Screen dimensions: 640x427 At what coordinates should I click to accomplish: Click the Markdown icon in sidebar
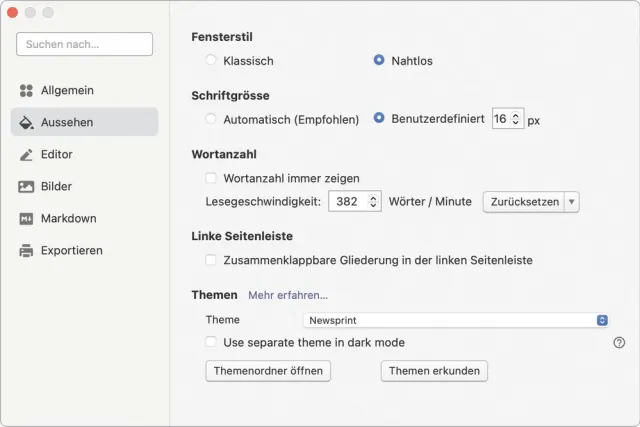[x=27, y=218]
